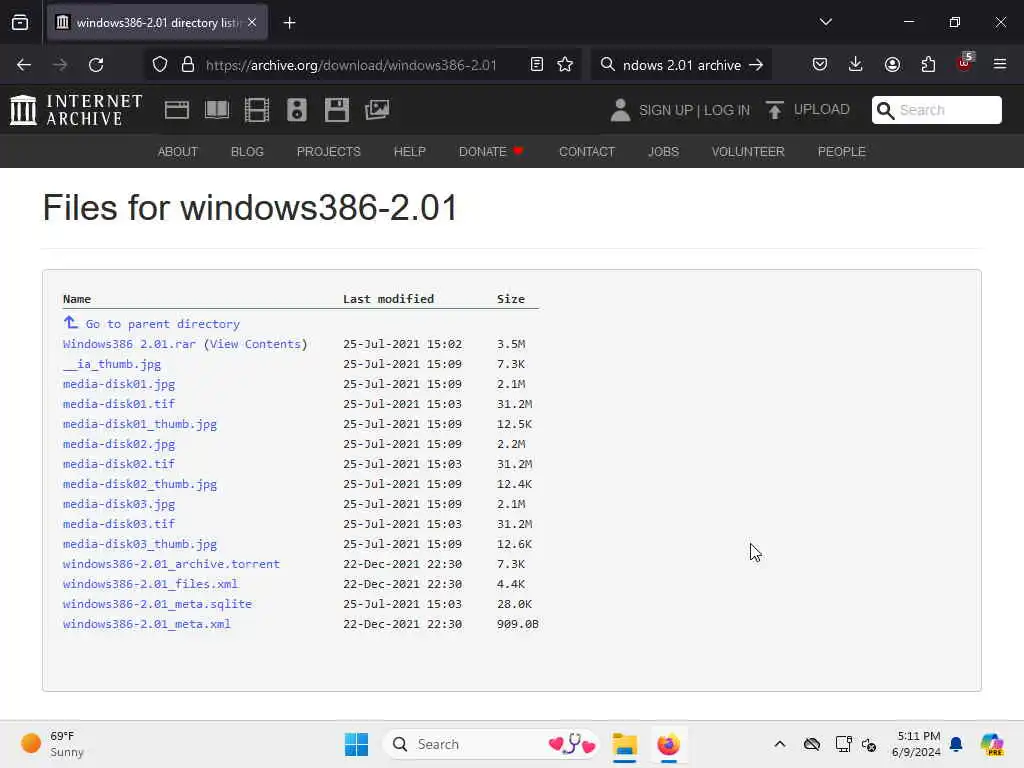Screen dimensions: 1024x768
Task: Download windows386-2.01_archive.torrent file
Action: [171, 564]
